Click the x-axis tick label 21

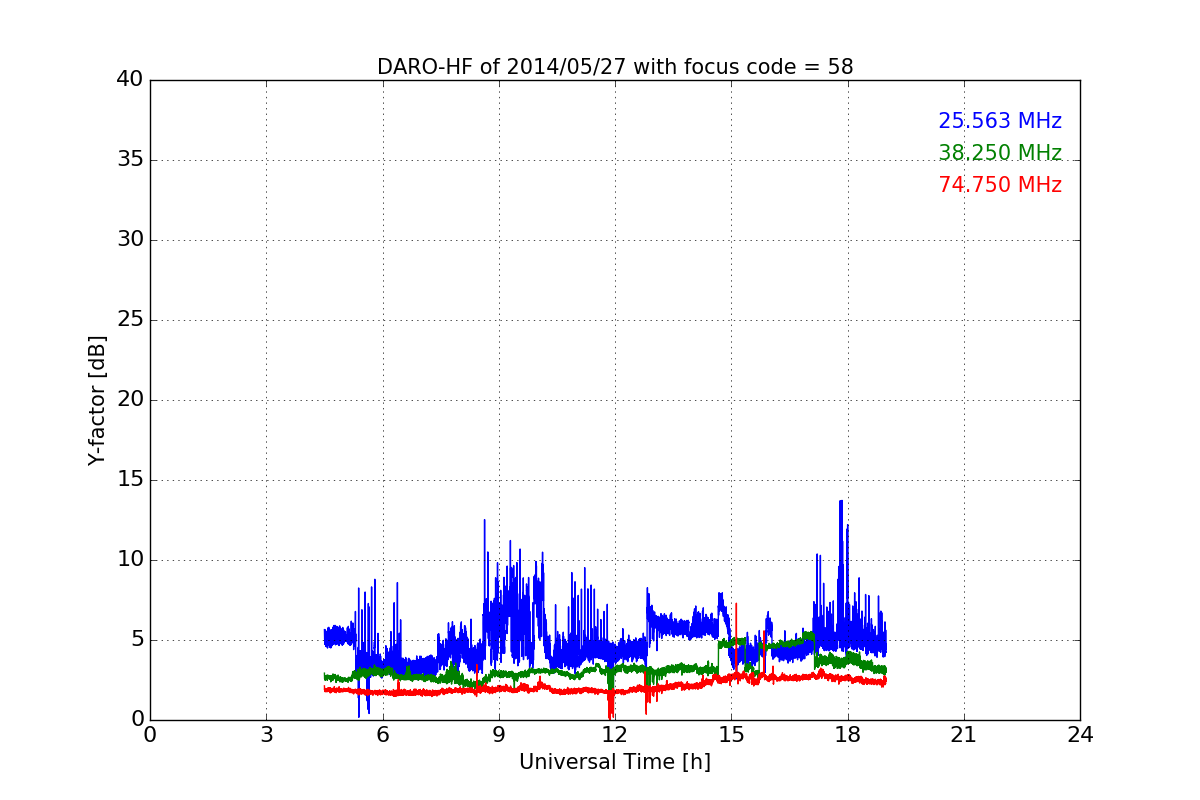tap(963, 735)
